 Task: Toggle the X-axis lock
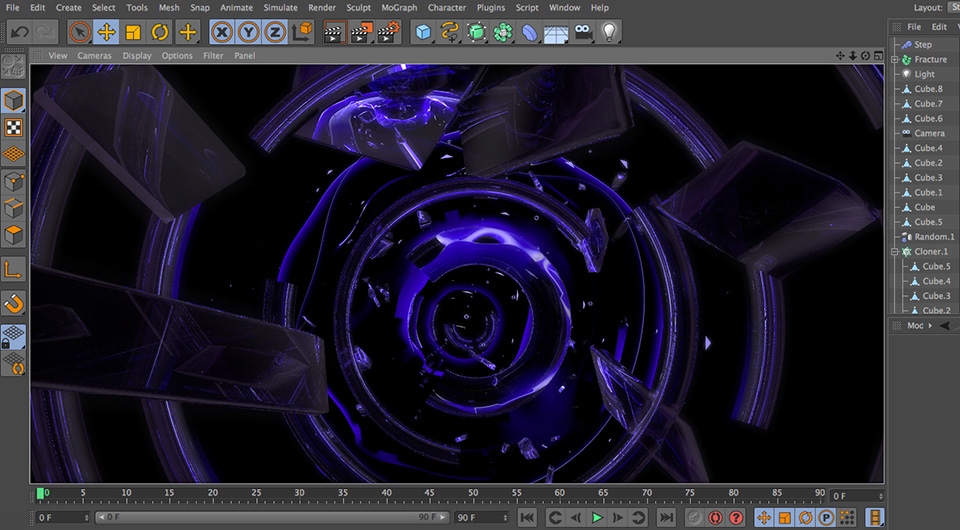click(222, 32)
